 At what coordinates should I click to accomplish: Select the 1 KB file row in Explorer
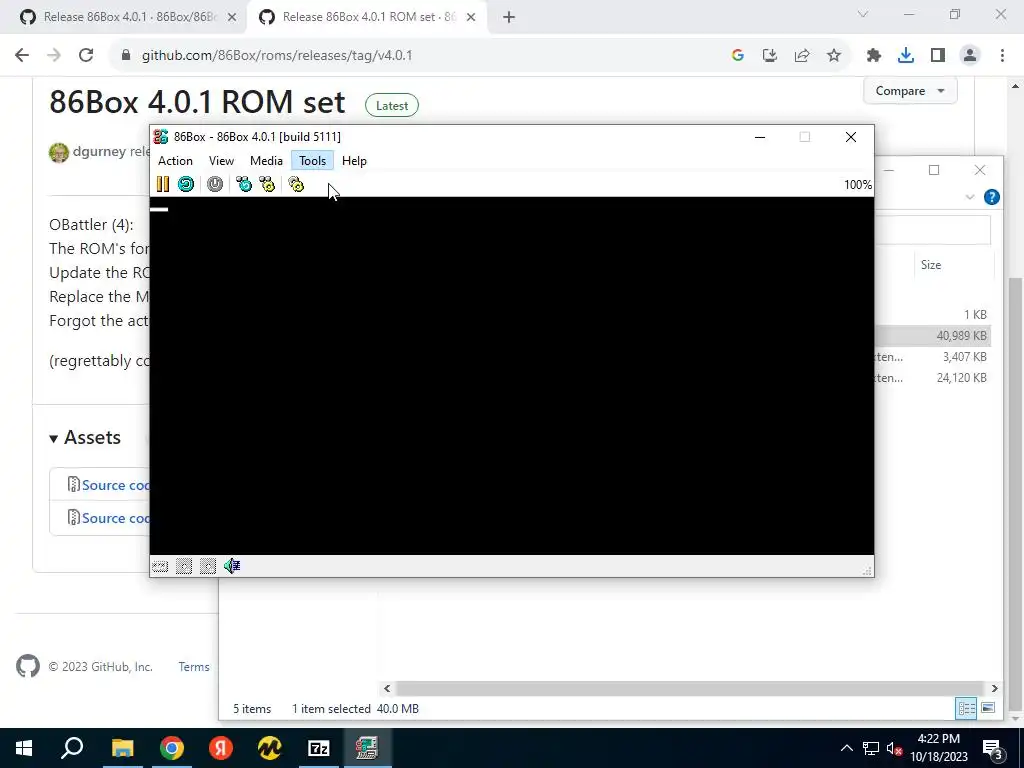tap(933, 315)
